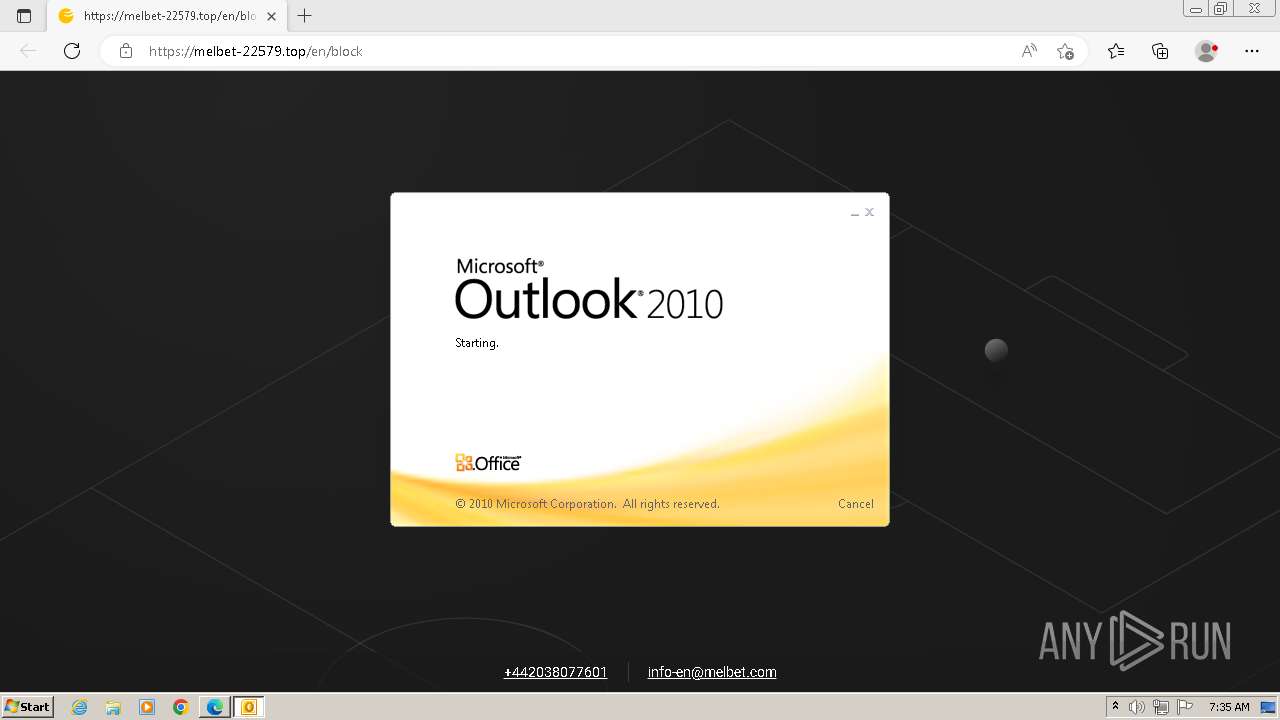This screenshot has height=720, width=1280.
Task: Show the desktop via the tray monitor icon
Action: pyautogui.click(x=1267, y=707)
